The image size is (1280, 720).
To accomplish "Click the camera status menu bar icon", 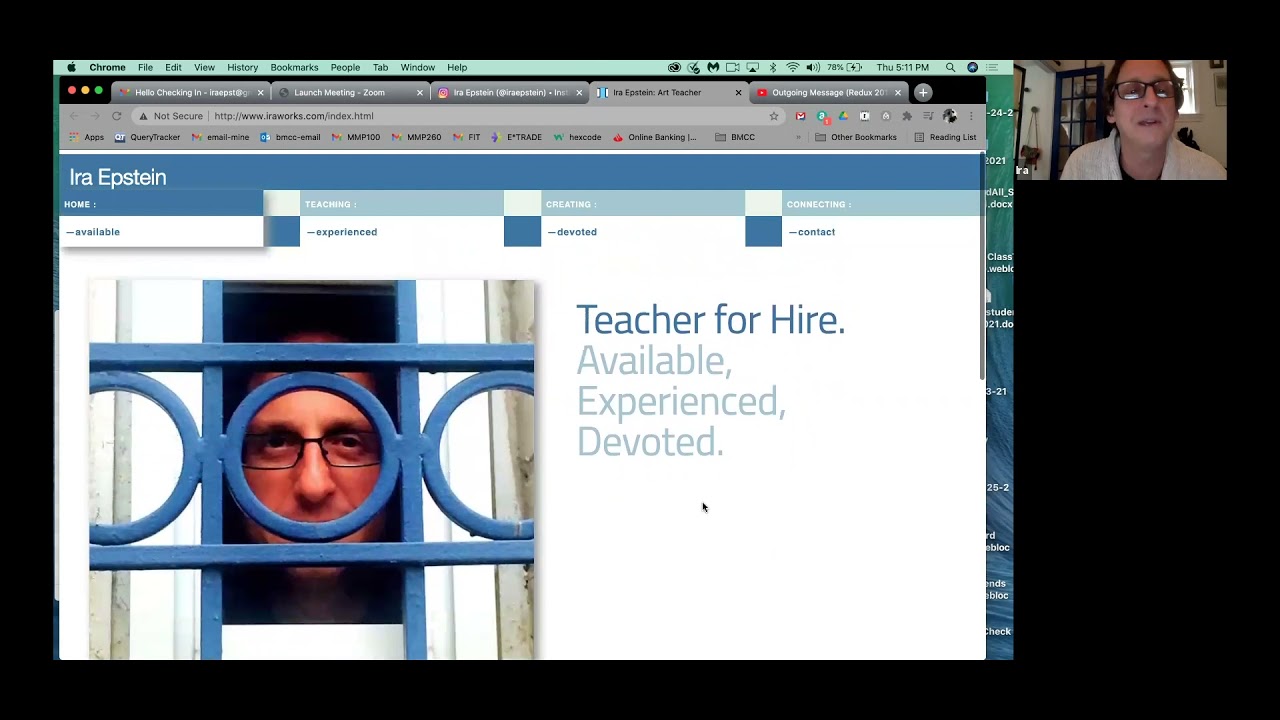I will [x=733, y=68].
